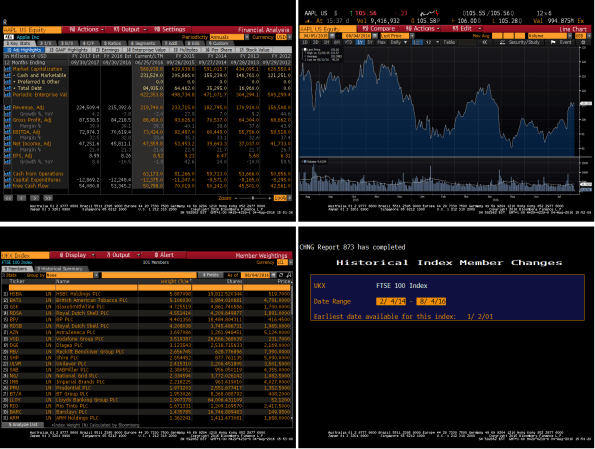Click Compare button in Line Chart
The height and width of the screenshot is (449, 595).
(x=378, y=28)
